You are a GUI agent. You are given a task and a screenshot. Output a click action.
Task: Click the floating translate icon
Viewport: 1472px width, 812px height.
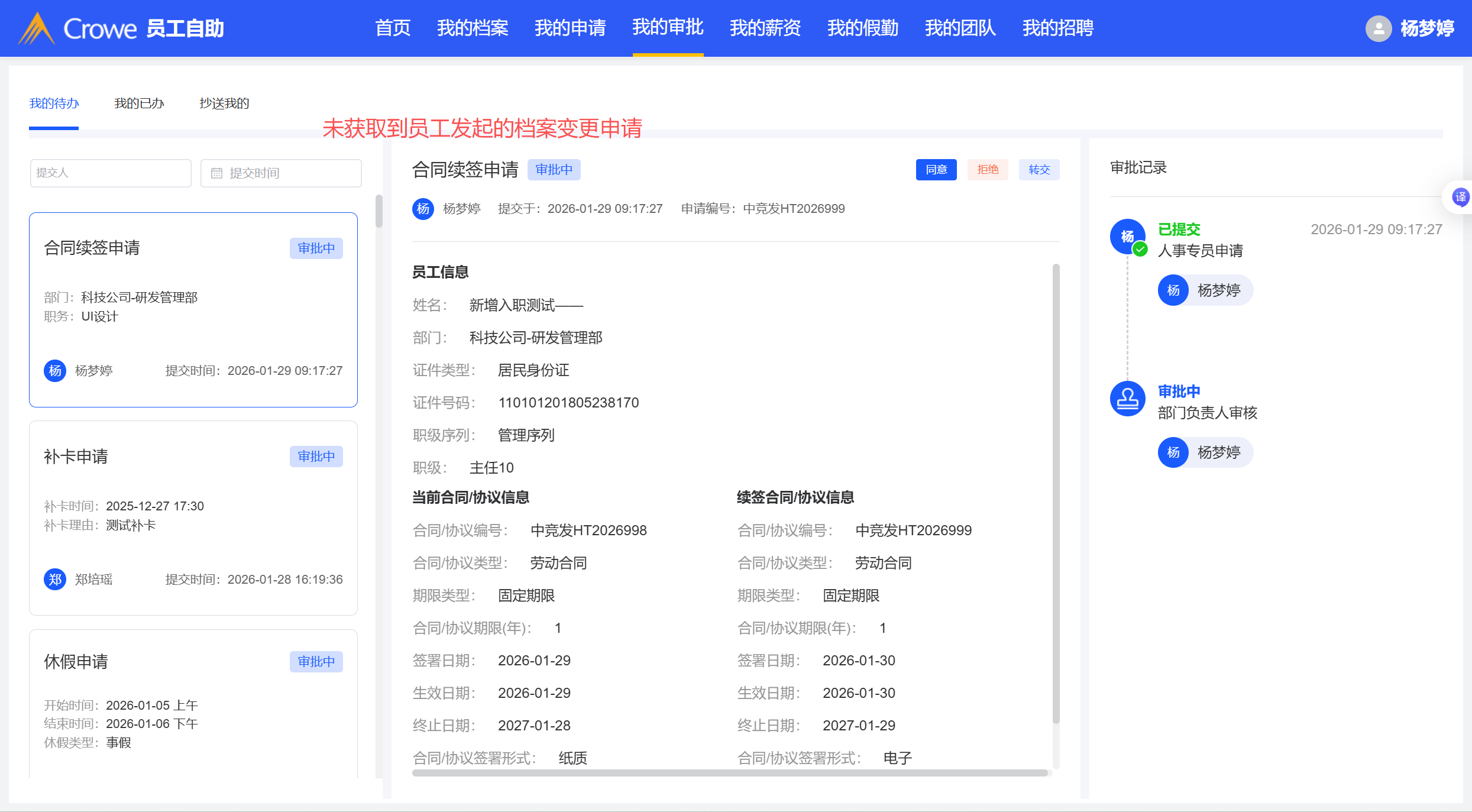tap(1460, 197)
